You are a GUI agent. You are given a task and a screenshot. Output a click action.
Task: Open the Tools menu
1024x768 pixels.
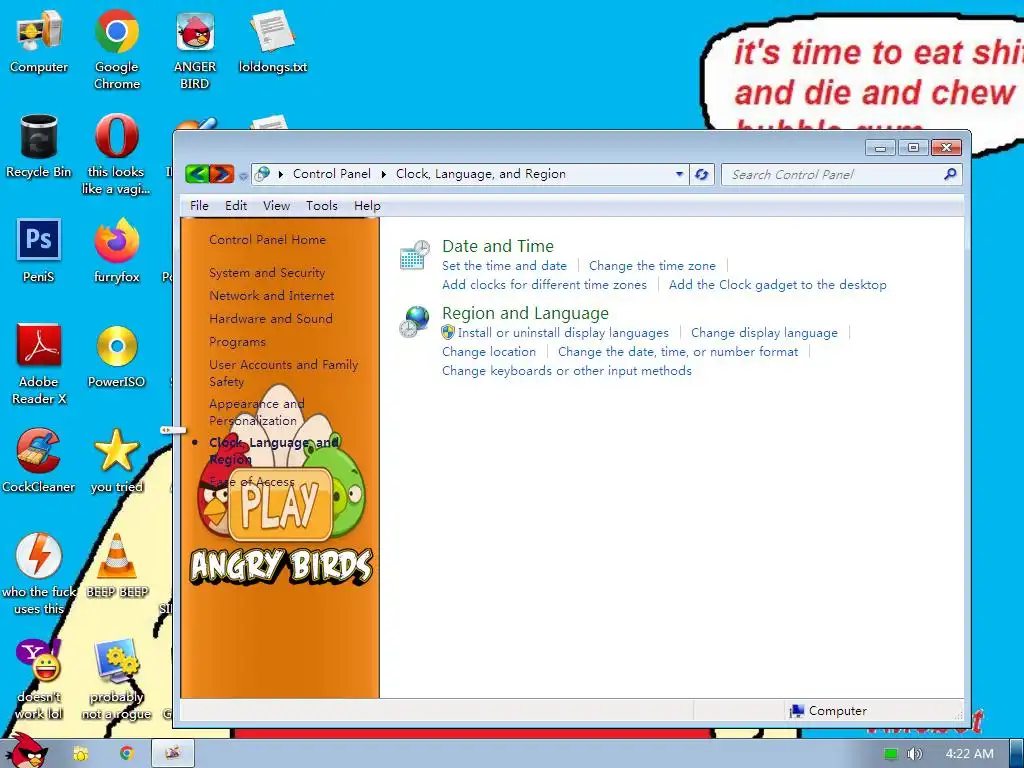[322, 206]
